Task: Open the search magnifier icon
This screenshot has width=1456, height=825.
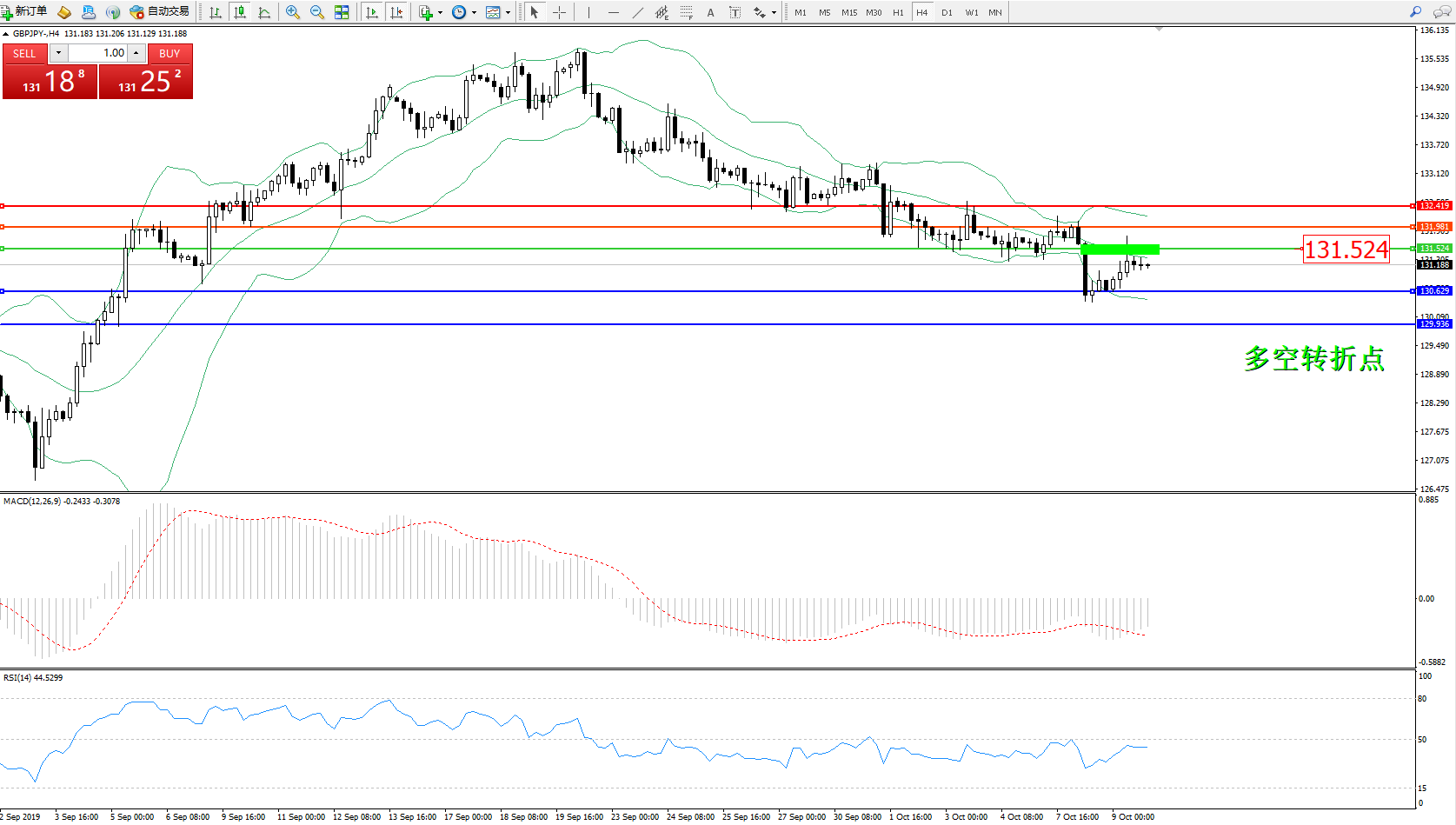Action: point(1416,12)
